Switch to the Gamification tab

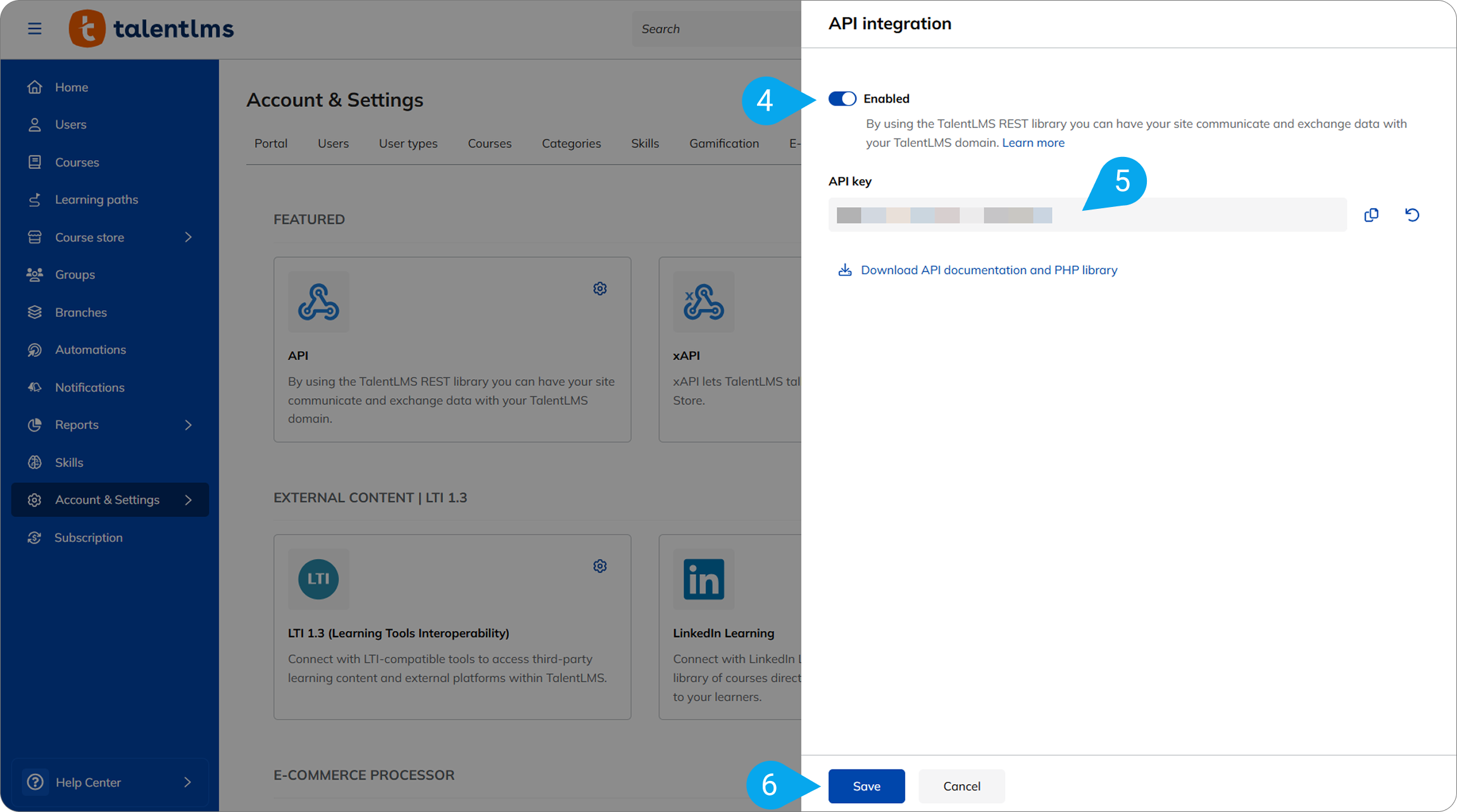point(723,144)
